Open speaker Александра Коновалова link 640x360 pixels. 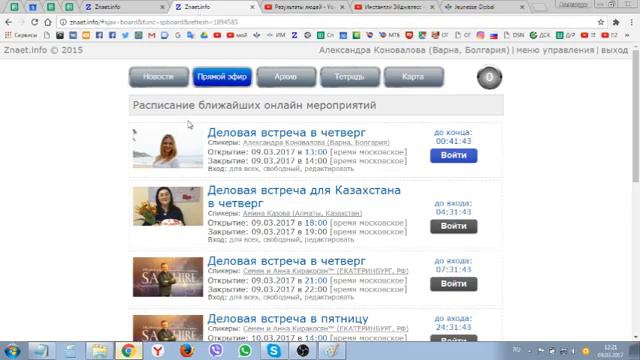click(x=316, y=143)
